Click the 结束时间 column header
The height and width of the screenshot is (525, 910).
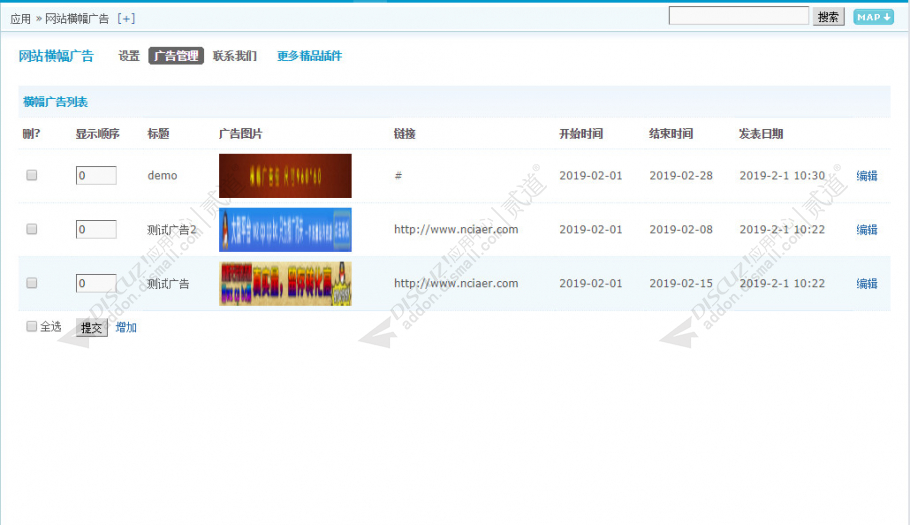click(x=671, y=134)
